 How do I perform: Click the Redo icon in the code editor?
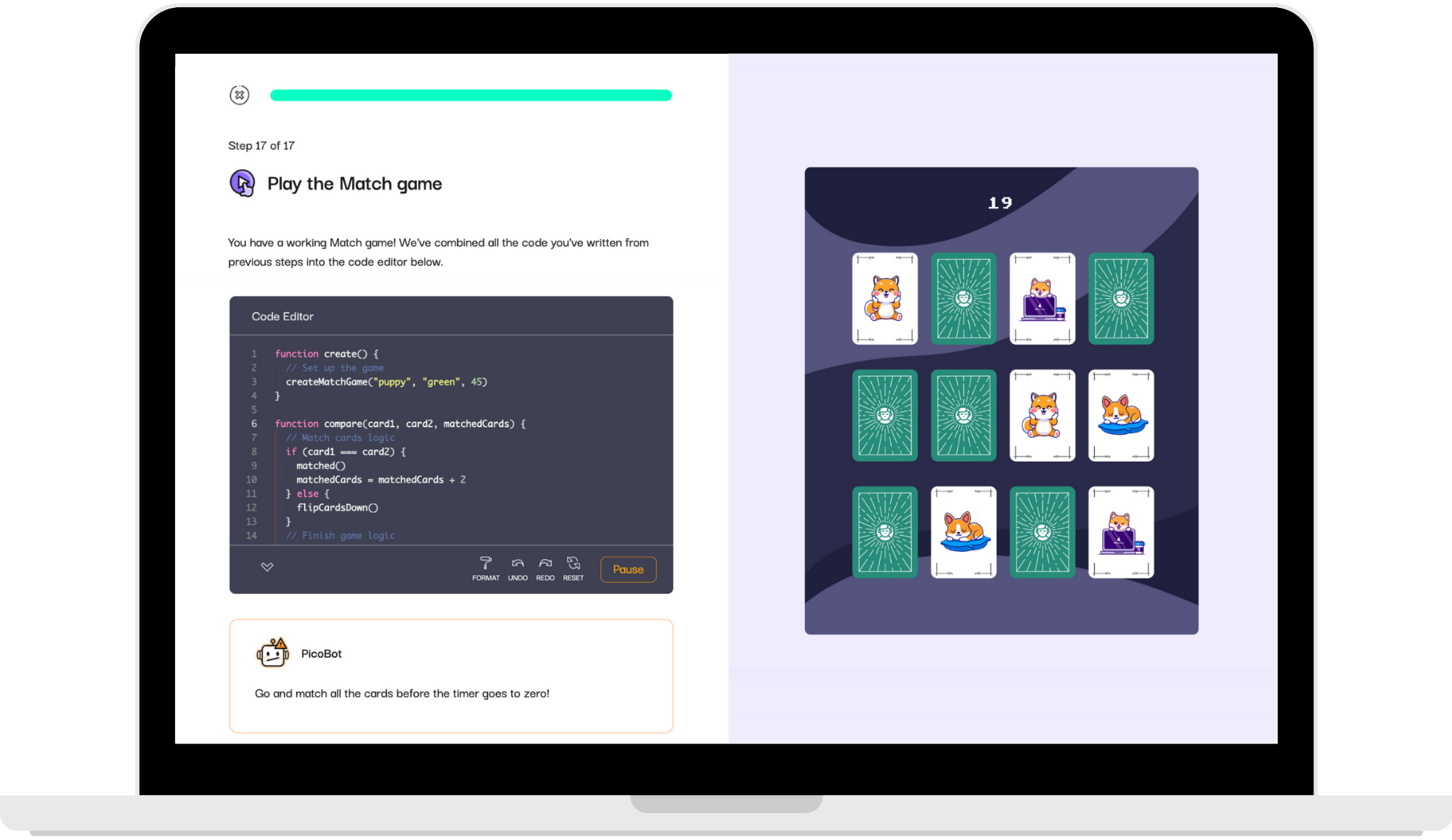(545, 564)
